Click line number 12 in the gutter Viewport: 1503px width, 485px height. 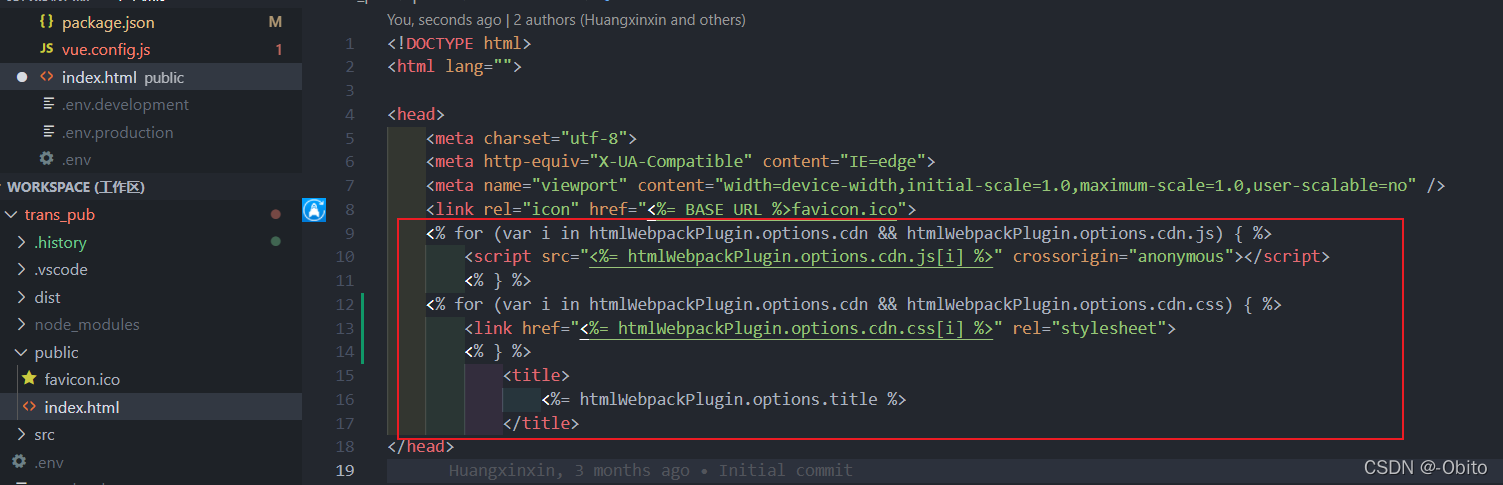344,304
